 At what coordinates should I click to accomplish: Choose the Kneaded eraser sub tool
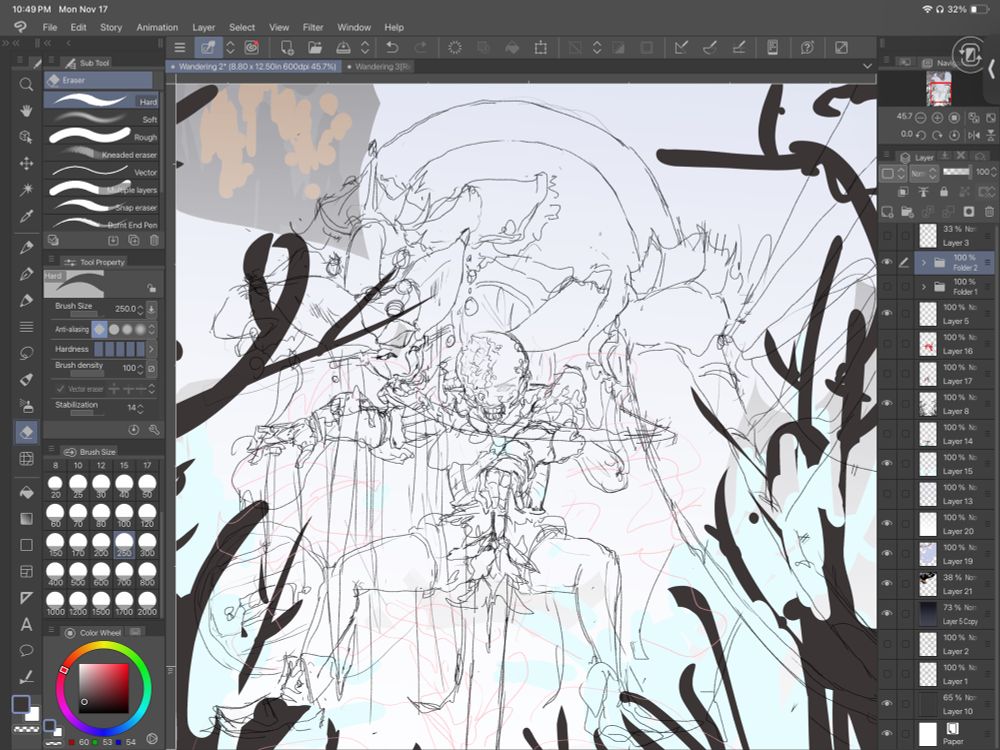101,154
